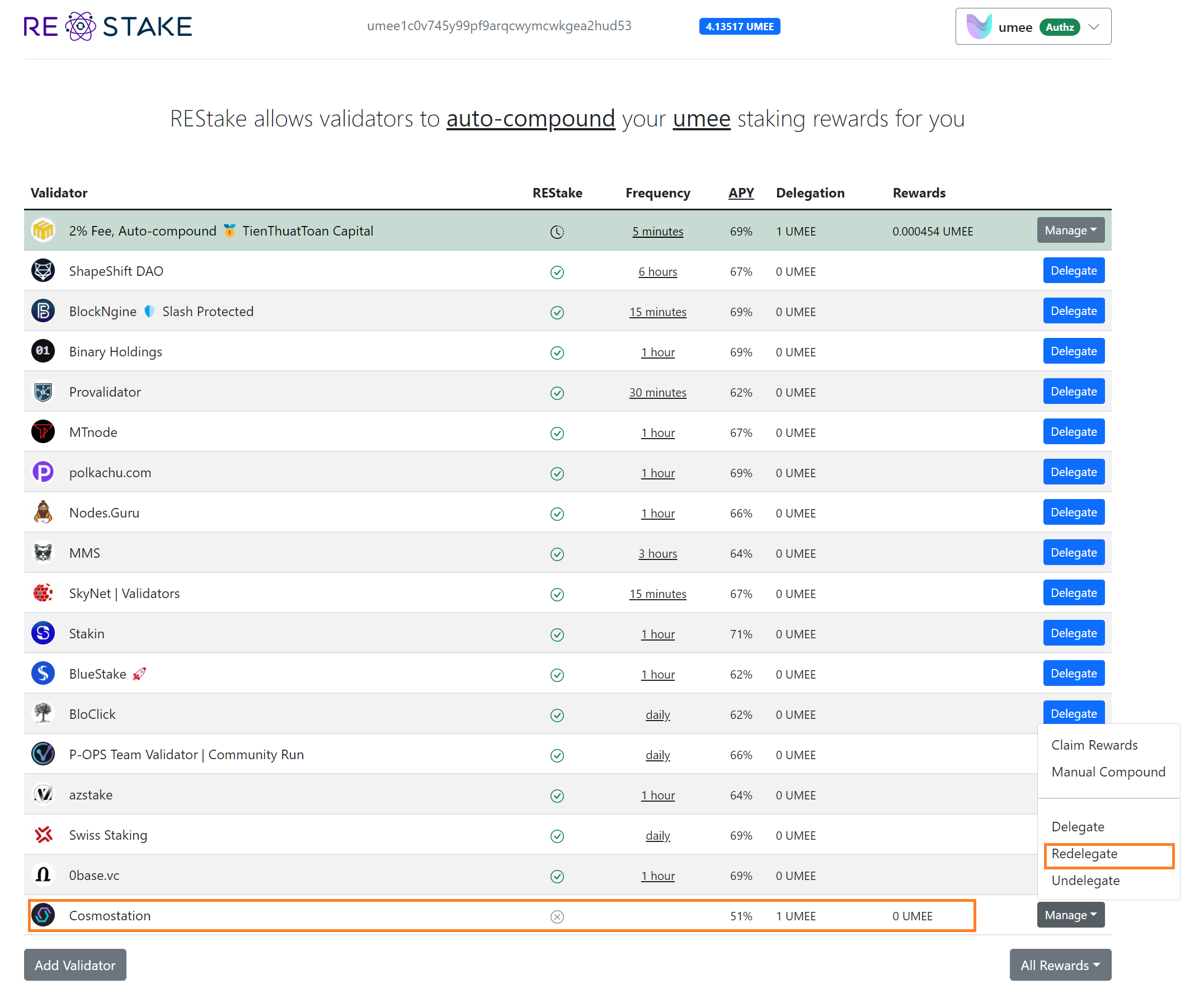Select Redelegate from the Manage menu
This screenshot has width=1204, height=1007.
coord(1084,854)
